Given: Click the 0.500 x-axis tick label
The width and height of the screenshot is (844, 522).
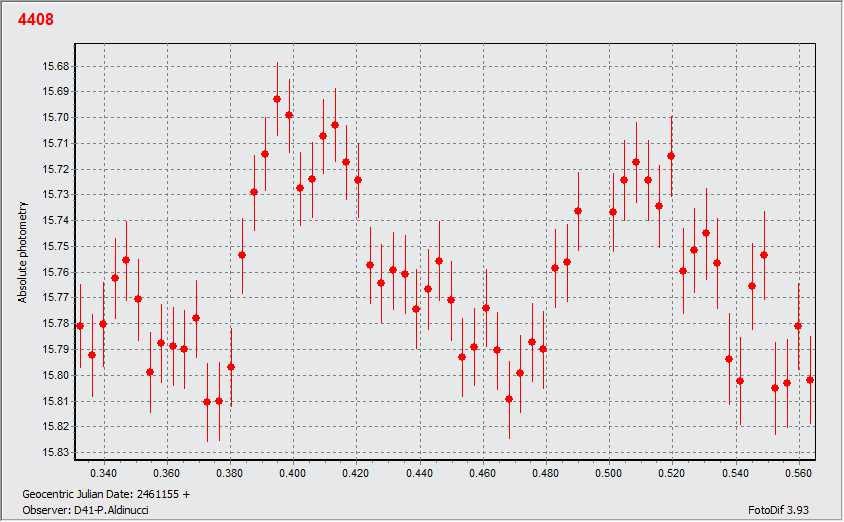Looking at the screenshot, I should pos(609,473).
